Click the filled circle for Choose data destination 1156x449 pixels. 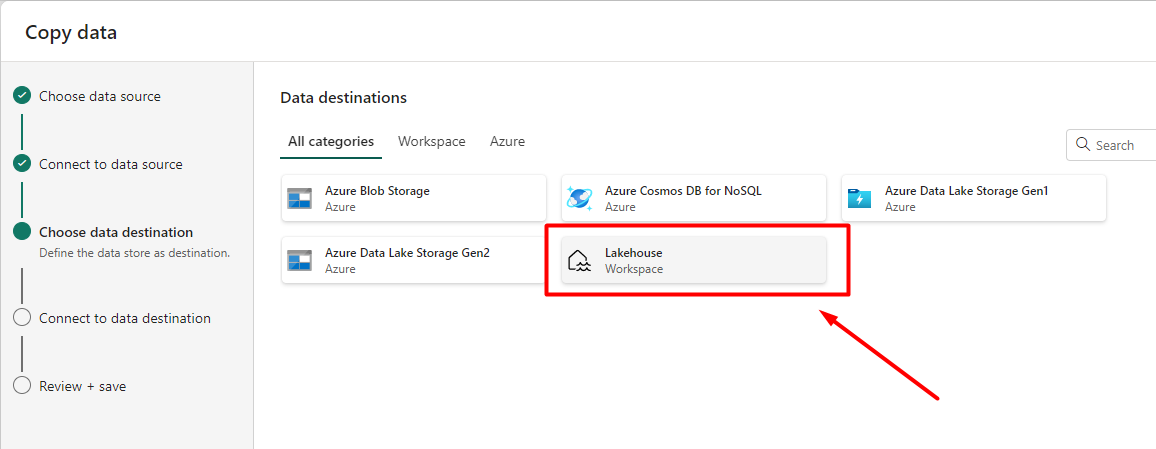(22, 232)
